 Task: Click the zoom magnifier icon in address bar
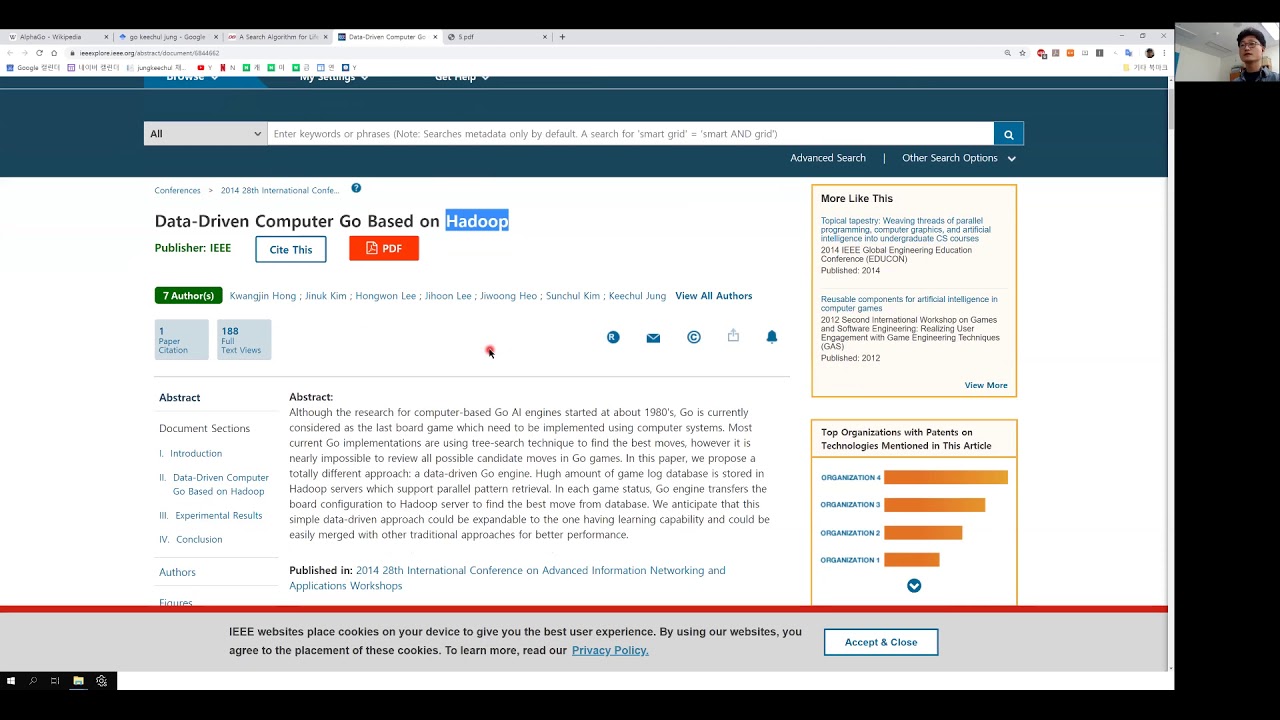(x=1007, y=53)
